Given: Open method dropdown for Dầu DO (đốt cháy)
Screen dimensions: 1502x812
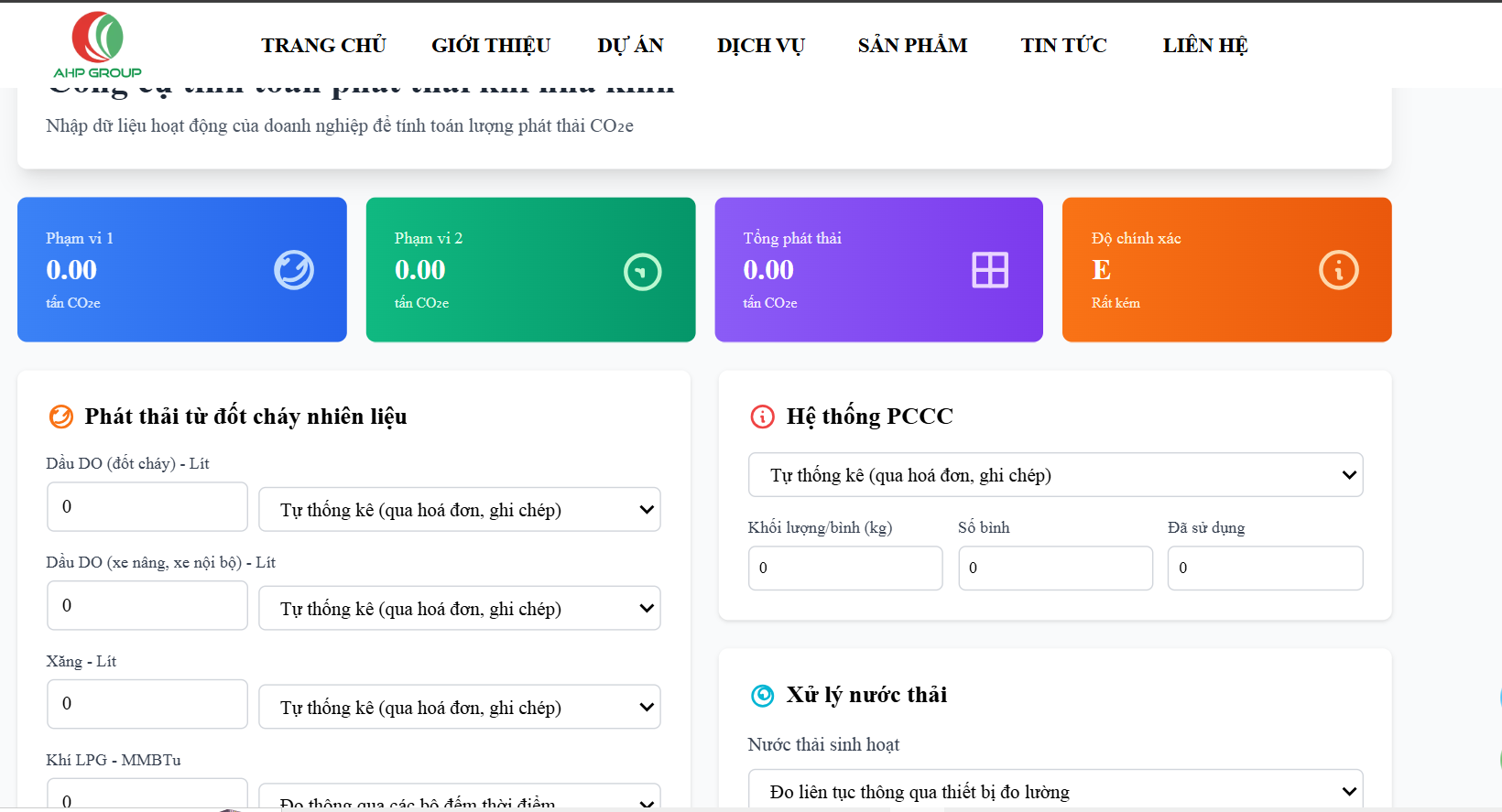Looking at the screenshot, I should point(460,510).
